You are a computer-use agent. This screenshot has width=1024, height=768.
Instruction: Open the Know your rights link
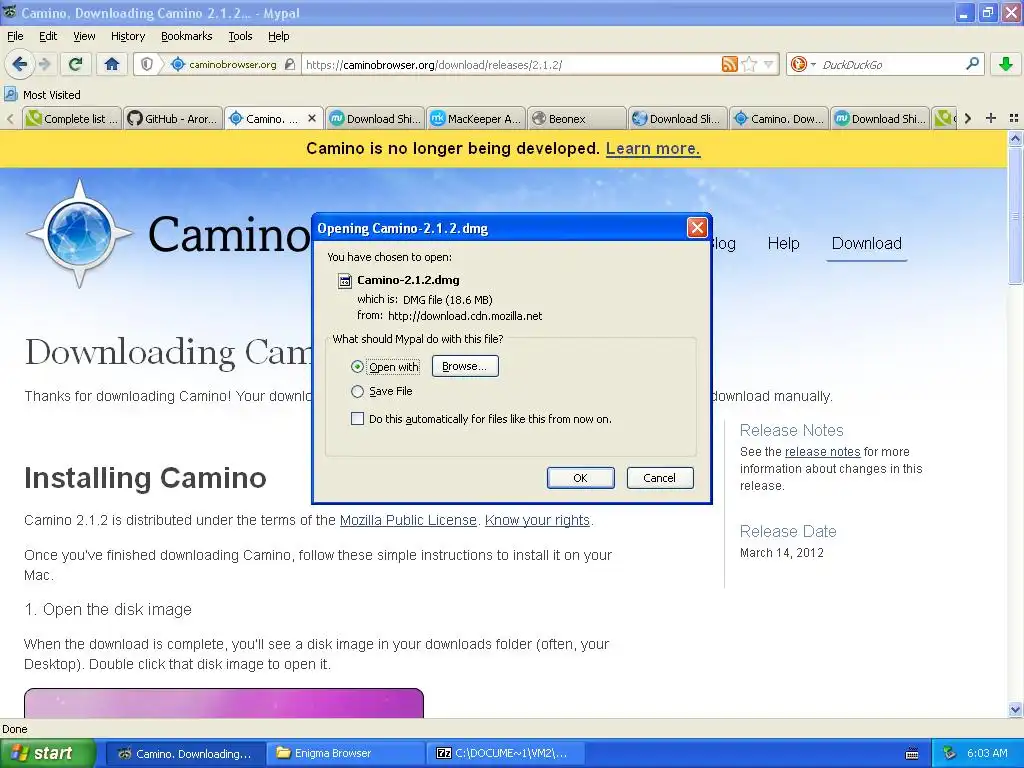[537, 520]
